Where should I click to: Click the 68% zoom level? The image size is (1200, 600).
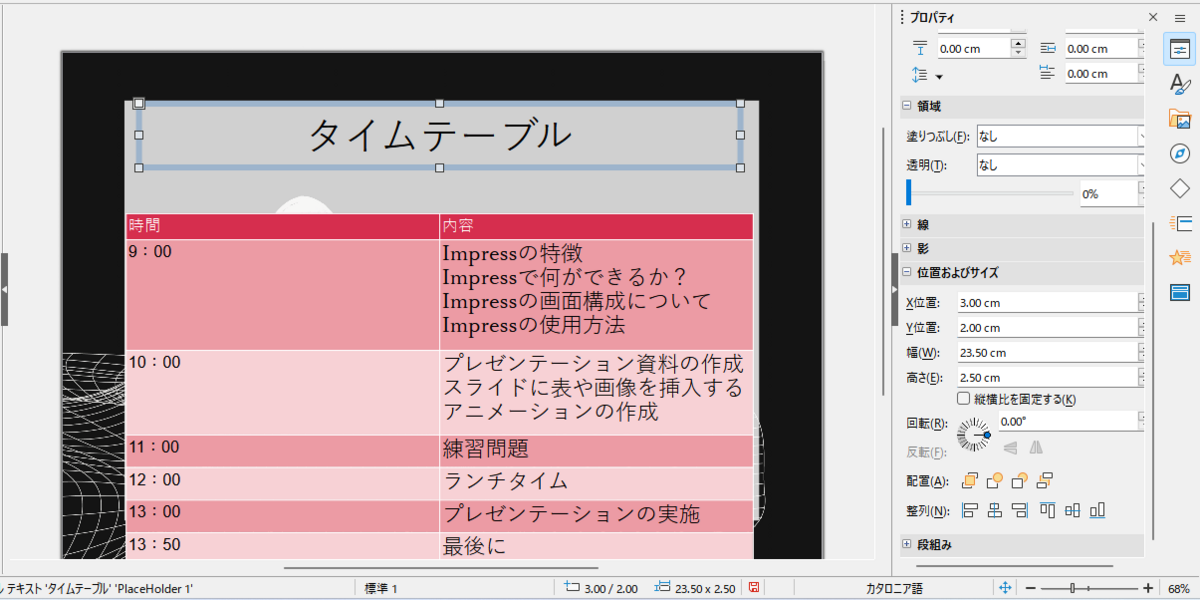click(1178, 589)
